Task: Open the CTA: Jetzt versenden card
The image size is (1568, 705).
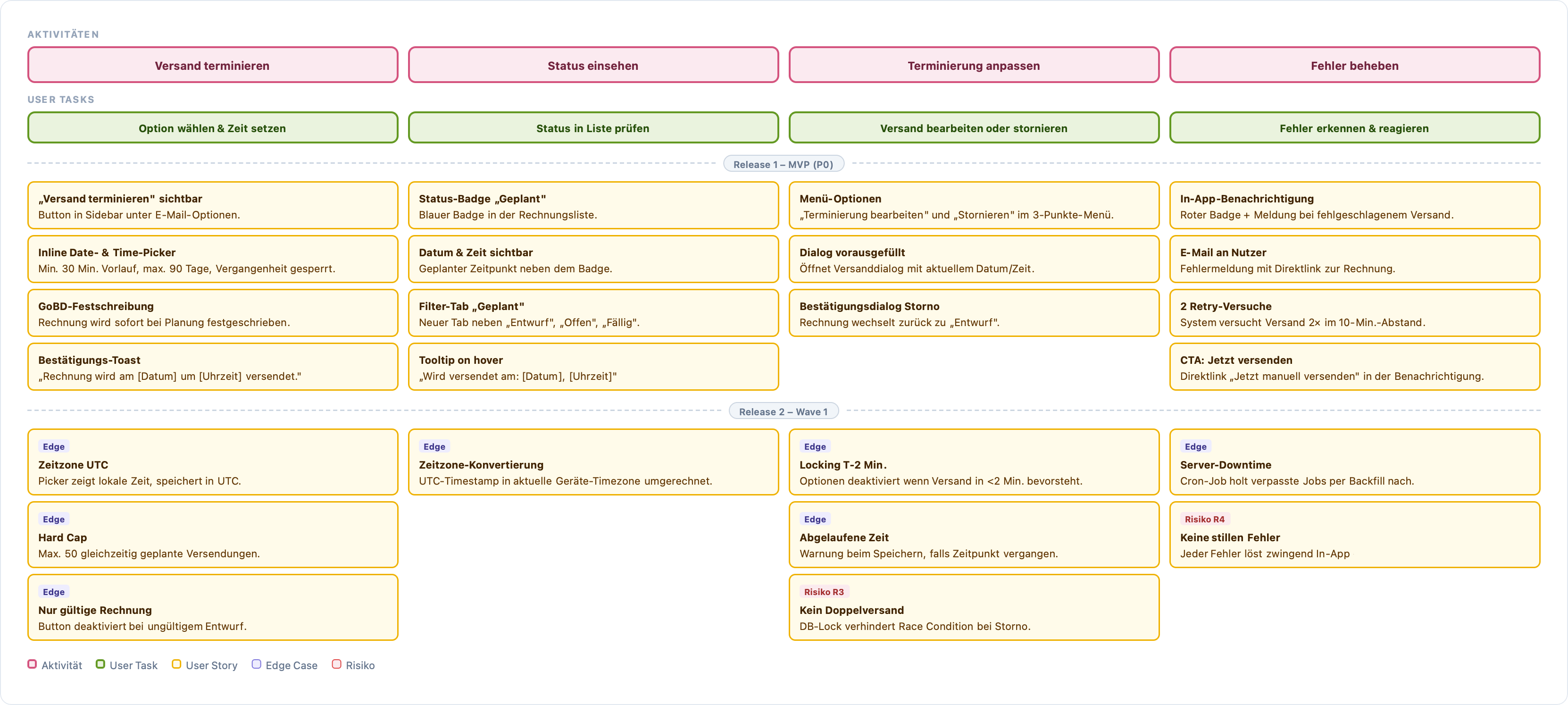Action: (1354, 367)
